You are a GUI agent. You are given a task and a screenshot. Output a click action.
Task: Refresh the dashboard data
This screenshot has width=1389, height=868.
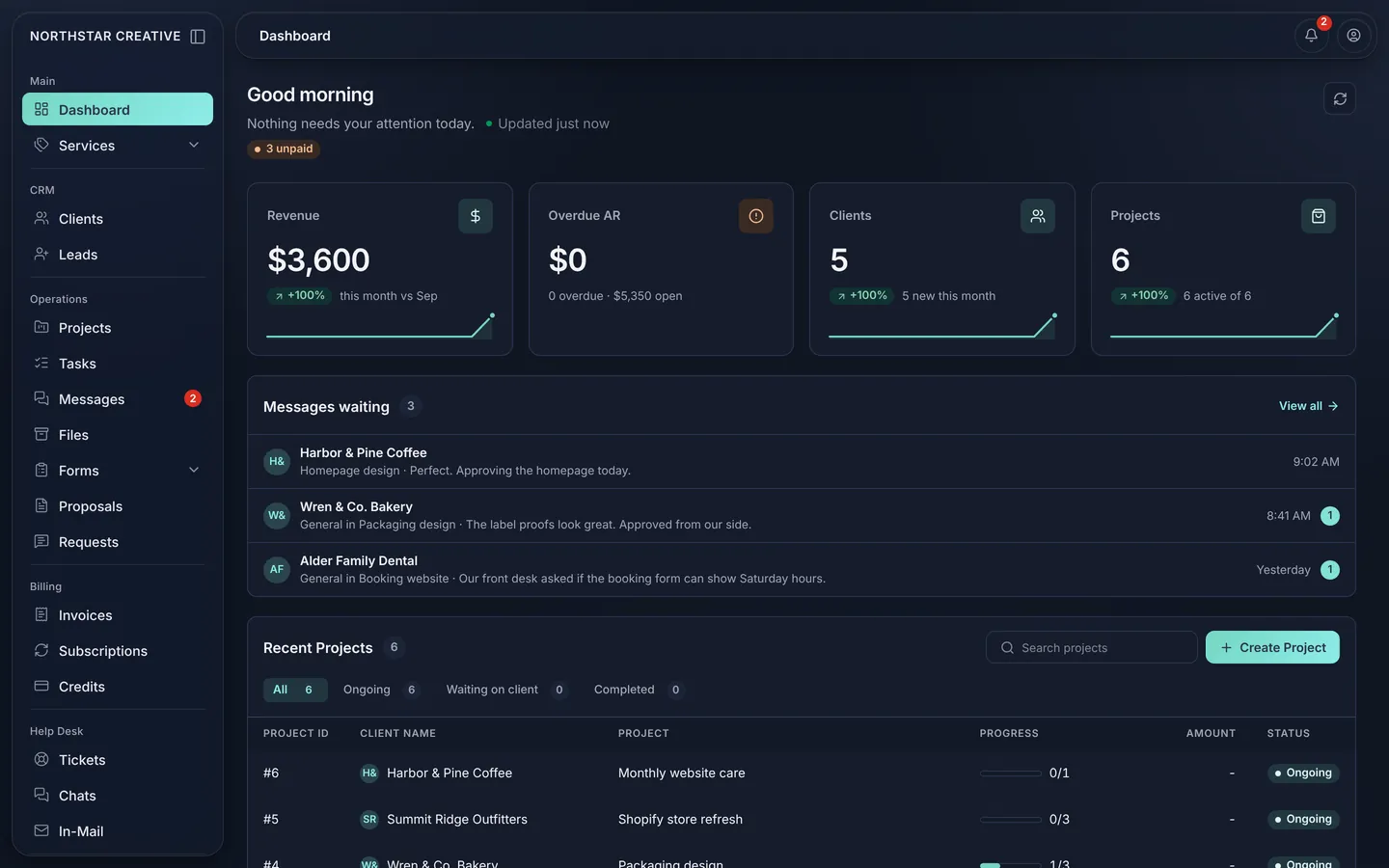click(x=1340, y=98)
